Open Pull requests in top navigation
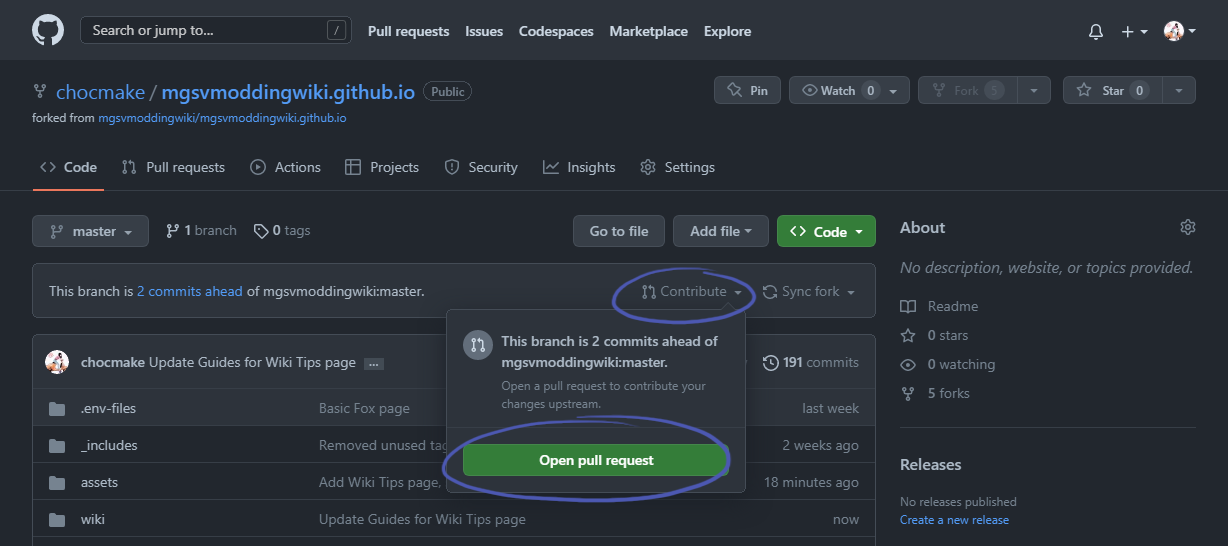 [x=408, y=31]
